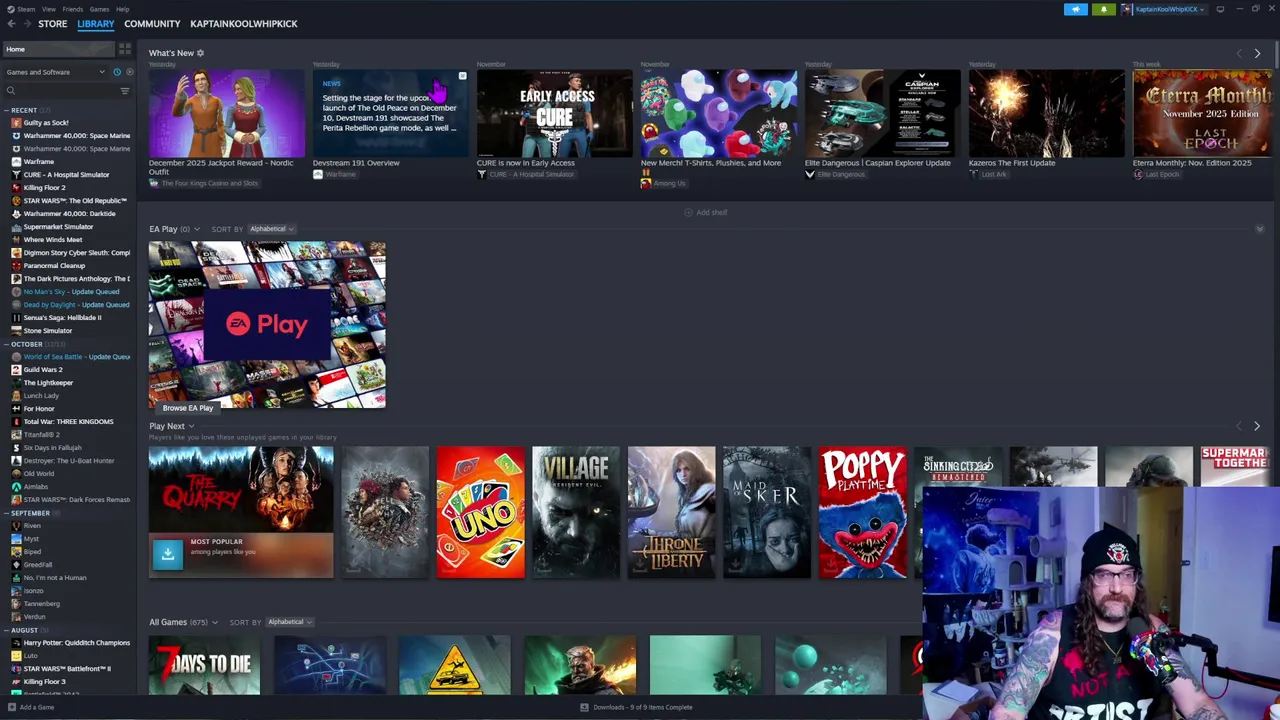Select Warframe in the game list

point(39,162)
